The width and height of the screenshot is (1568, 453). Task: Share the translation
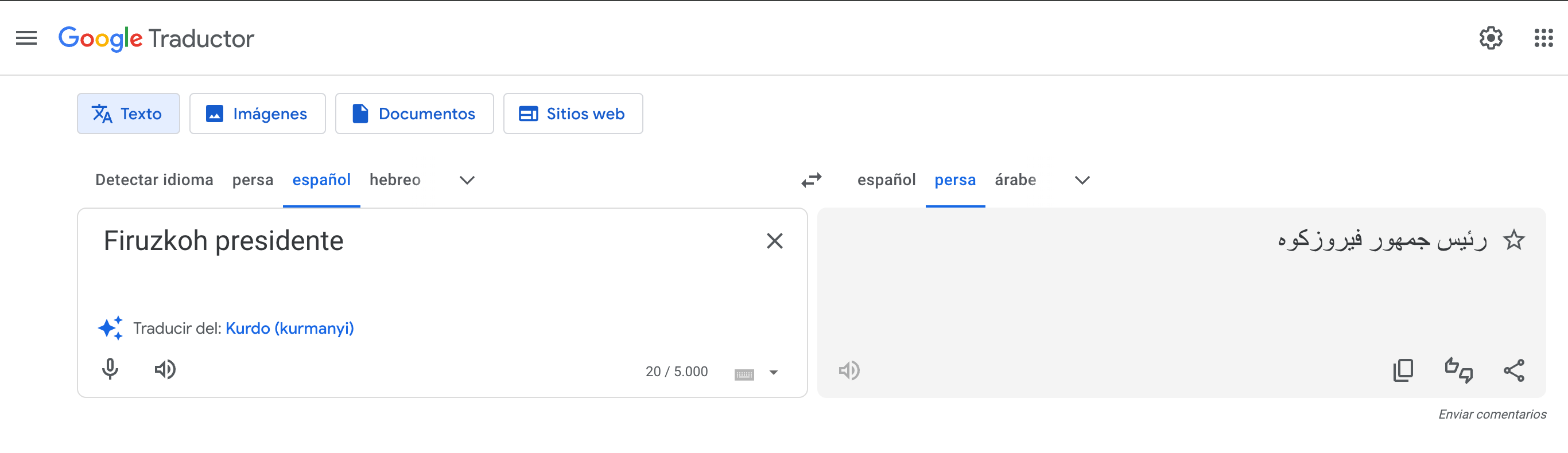pos(1514,370)
